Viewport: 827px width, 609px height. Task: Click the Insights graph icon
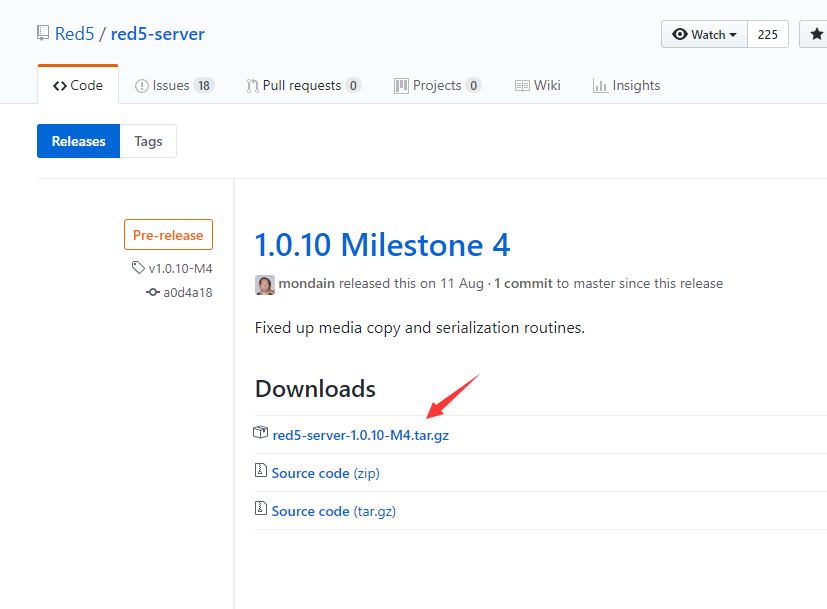[600, 86]
